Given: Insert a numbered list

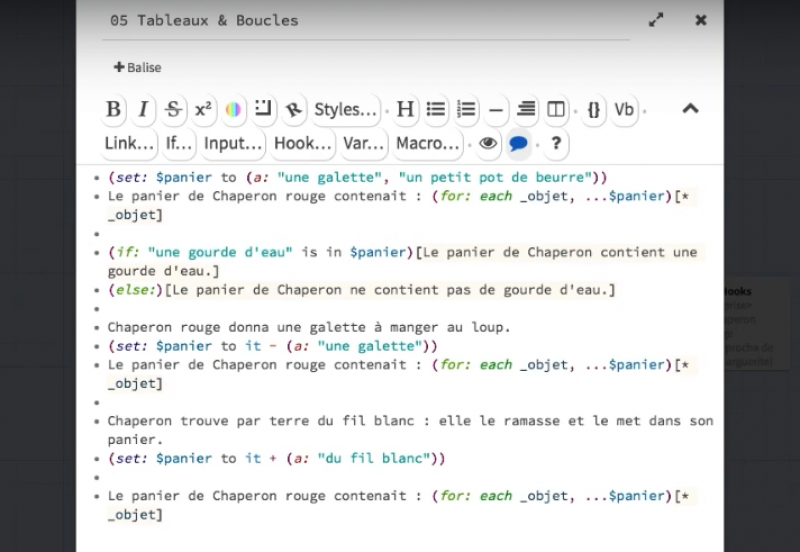Looking at the screenshot, I should pyautogui.click(x=465, y=110).
